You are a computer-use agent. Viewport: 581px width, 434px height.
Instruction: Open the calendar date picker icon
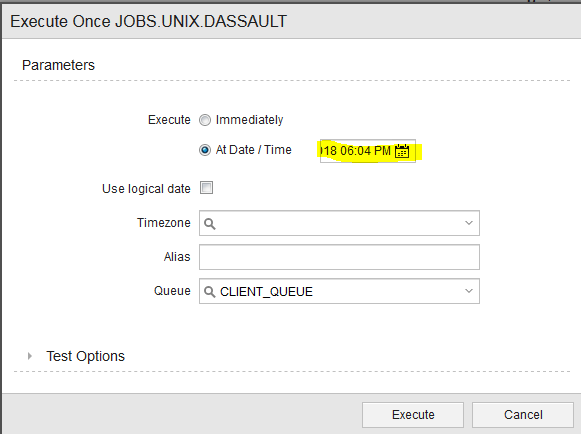pos(402,151)
